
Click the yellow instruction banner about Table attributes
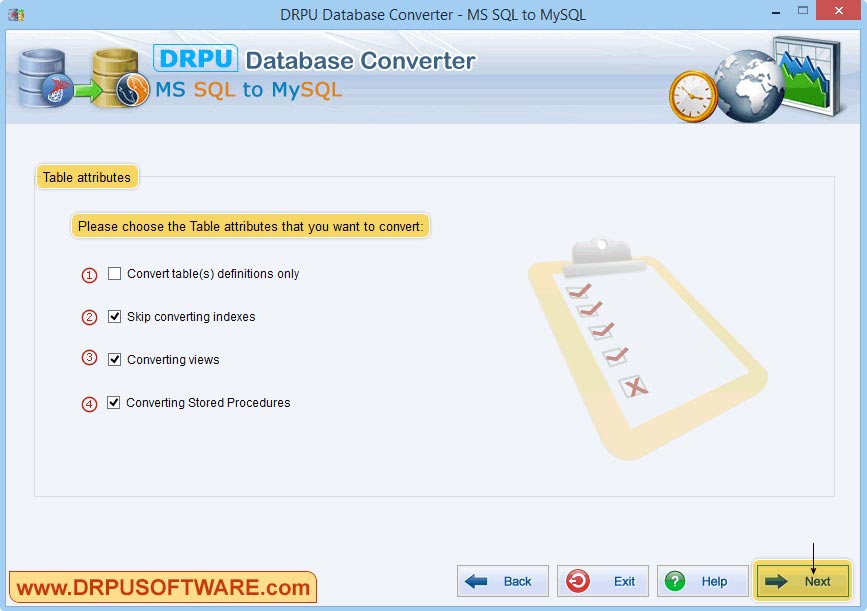click(x=250, y=226)
